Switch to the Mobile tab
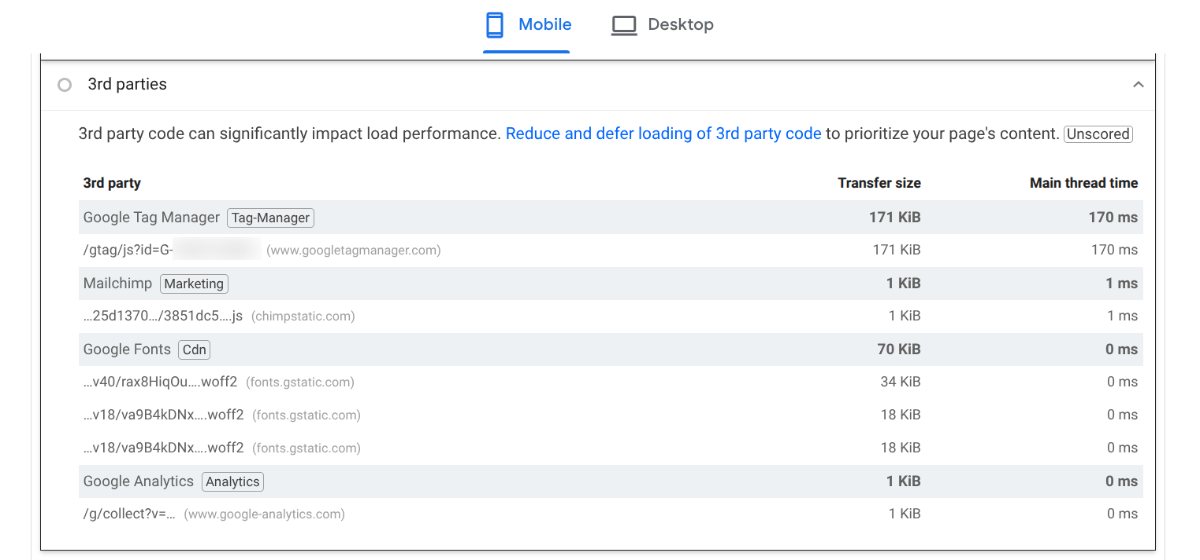Viewport: 1200px width, 560px height. click(x=527, y=25)
